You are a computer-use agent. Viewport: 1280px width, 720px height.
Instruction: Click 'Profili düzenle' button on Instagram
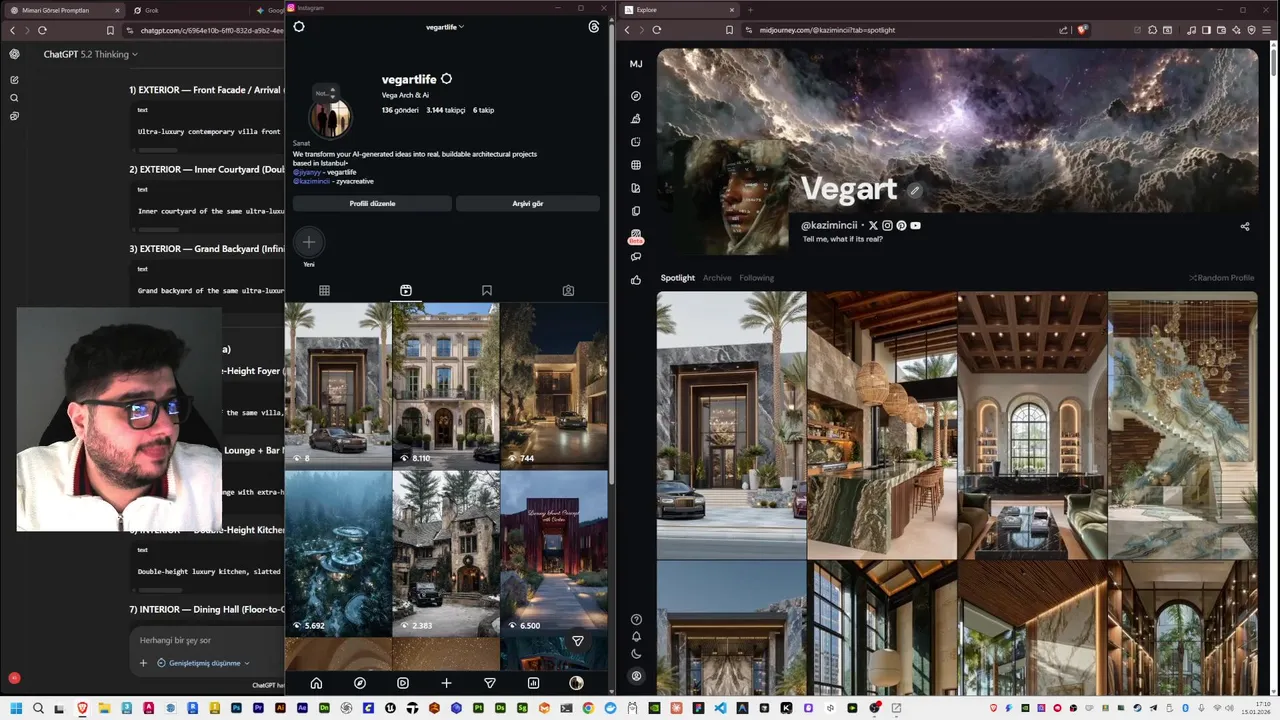click(x=372, y=203)
